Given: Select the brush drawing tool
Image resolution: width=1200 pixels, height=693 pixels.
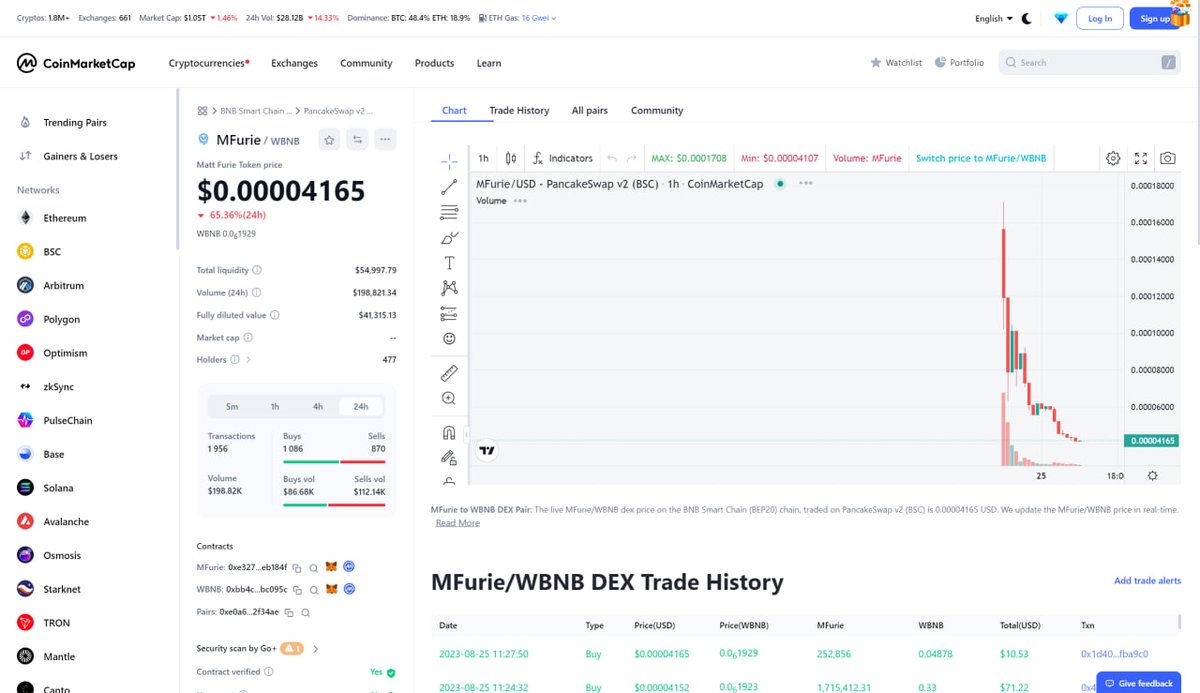Looking at the screenshot, I should coord(449,238).
